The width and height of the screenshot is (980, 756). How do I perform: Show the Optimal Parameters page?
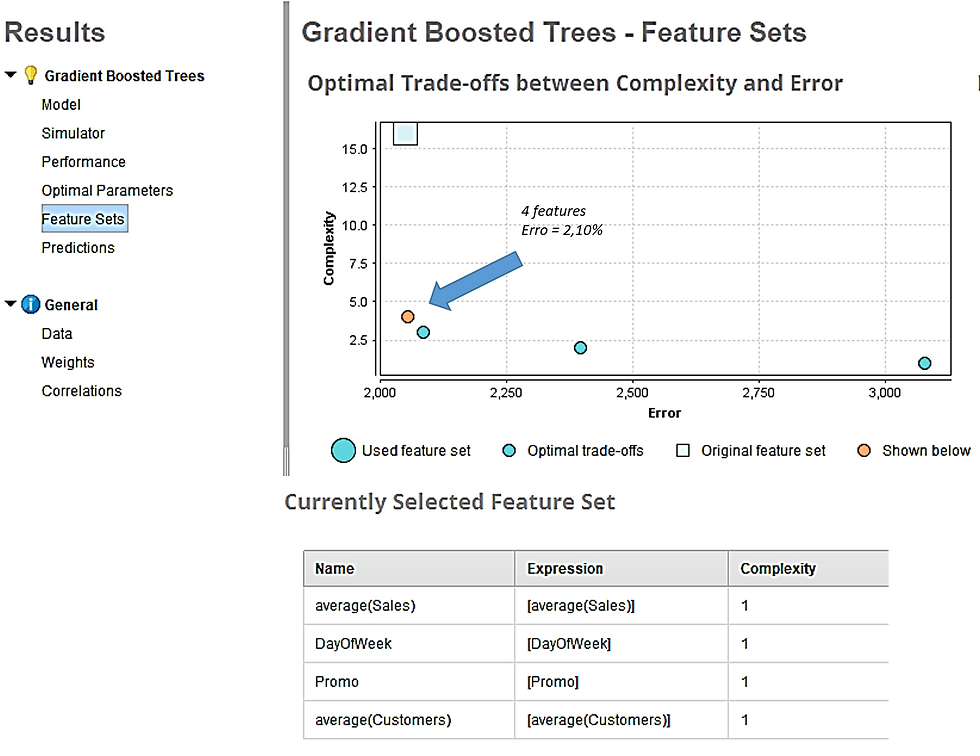coord(108,191)
